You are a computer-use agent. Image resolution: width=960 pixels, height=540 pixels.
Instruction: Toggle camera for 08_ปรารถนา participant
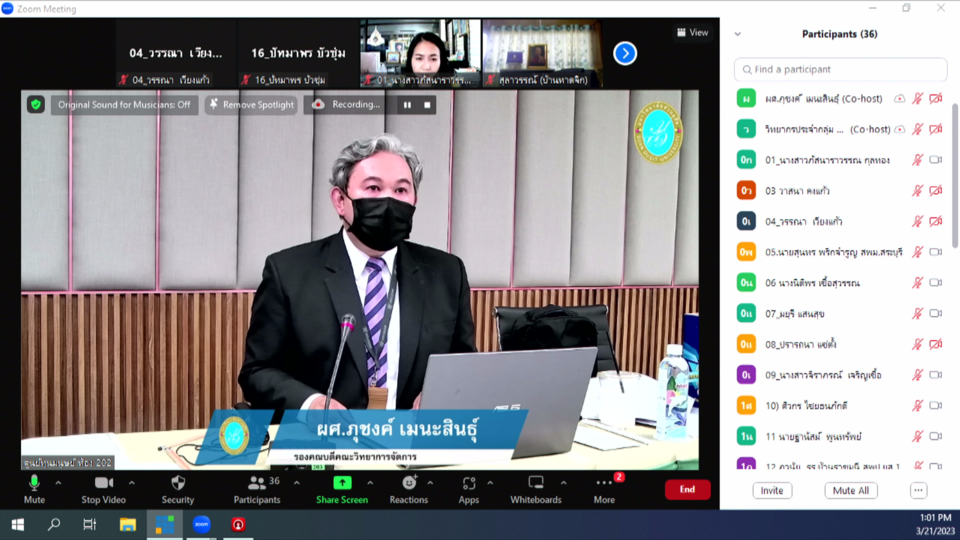936,343
